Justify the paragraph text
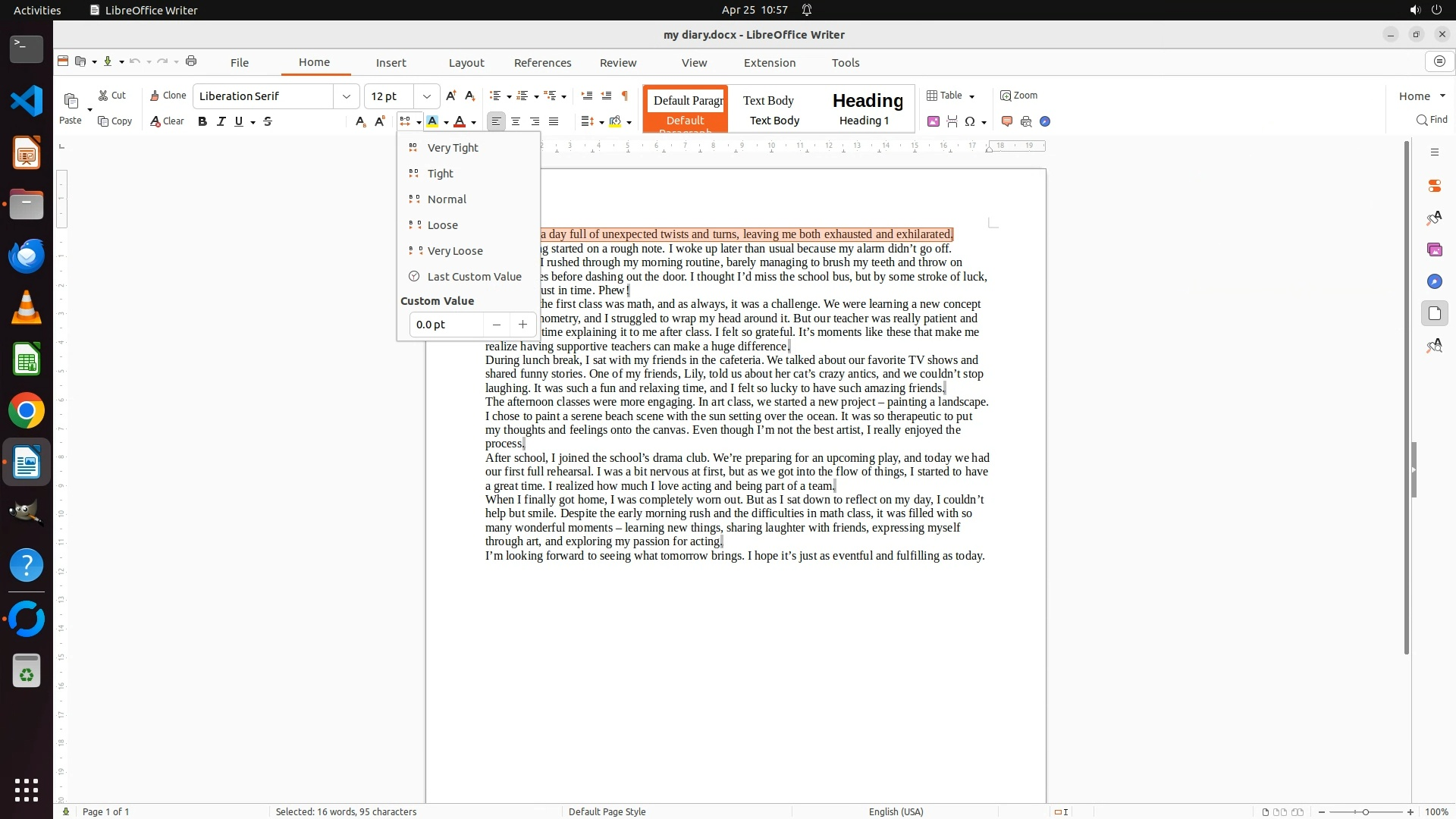Image resolution: width=1456 pixels, height=819 pixels. (x=554, y=121)
